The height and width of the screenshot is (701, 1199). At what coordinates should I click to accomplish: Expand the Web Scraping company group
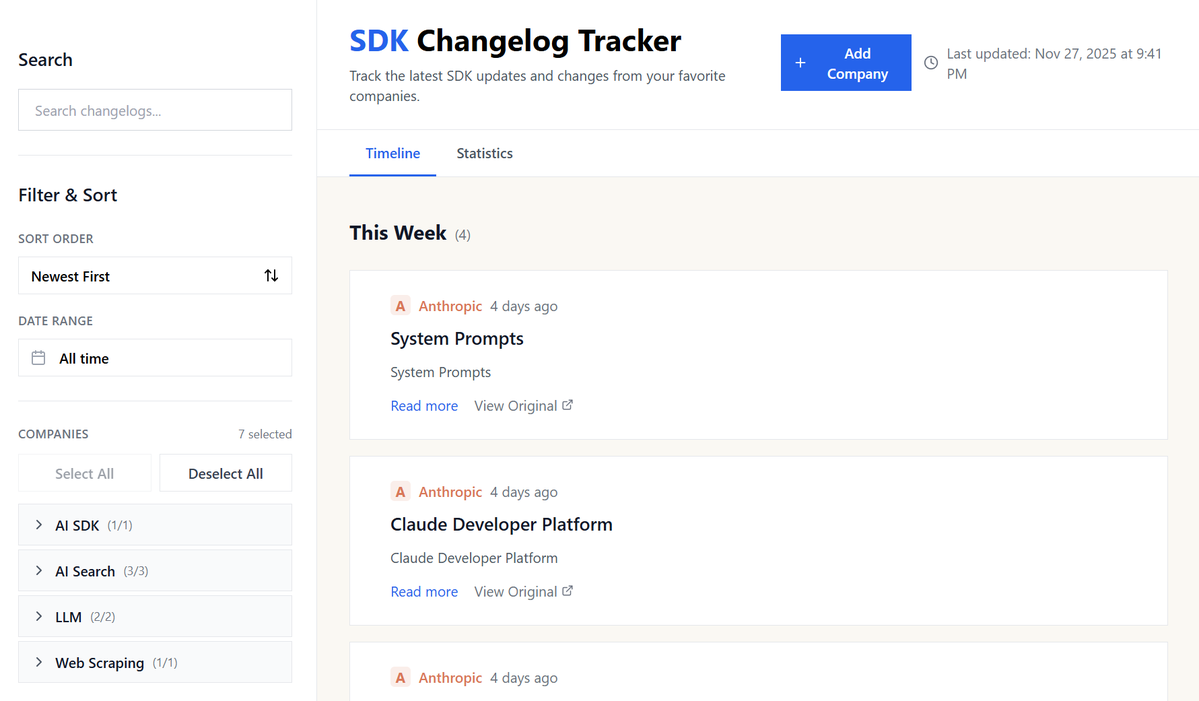(x=155, y=662)
